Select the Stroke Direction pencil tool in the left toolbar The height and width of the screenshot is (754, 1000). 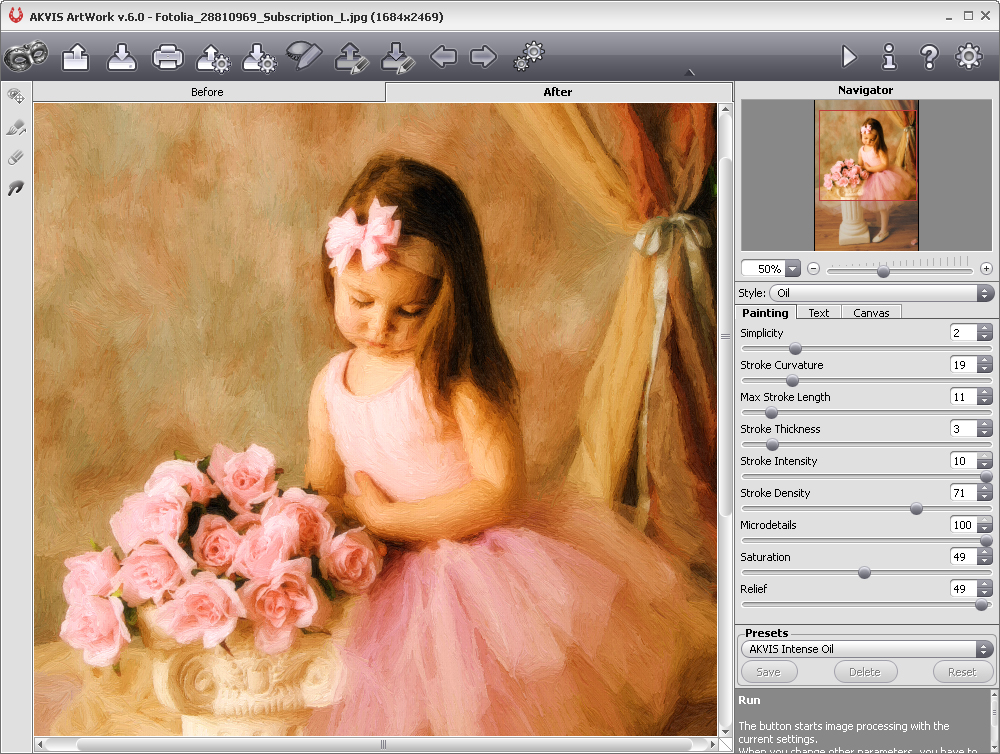(x=16, y=127)
